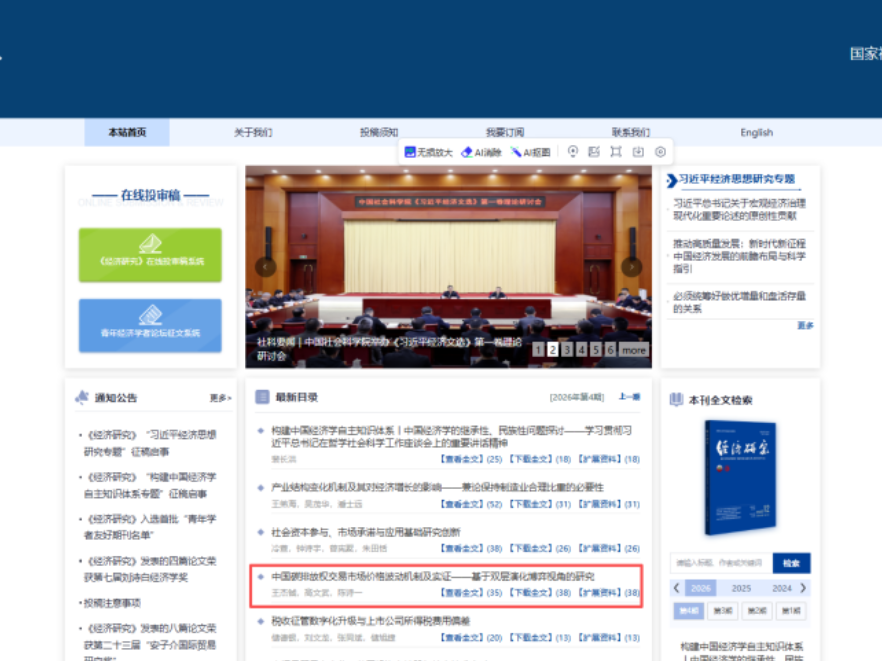
Task: Select year 2025 in year selector
Action: pos(741,588)
